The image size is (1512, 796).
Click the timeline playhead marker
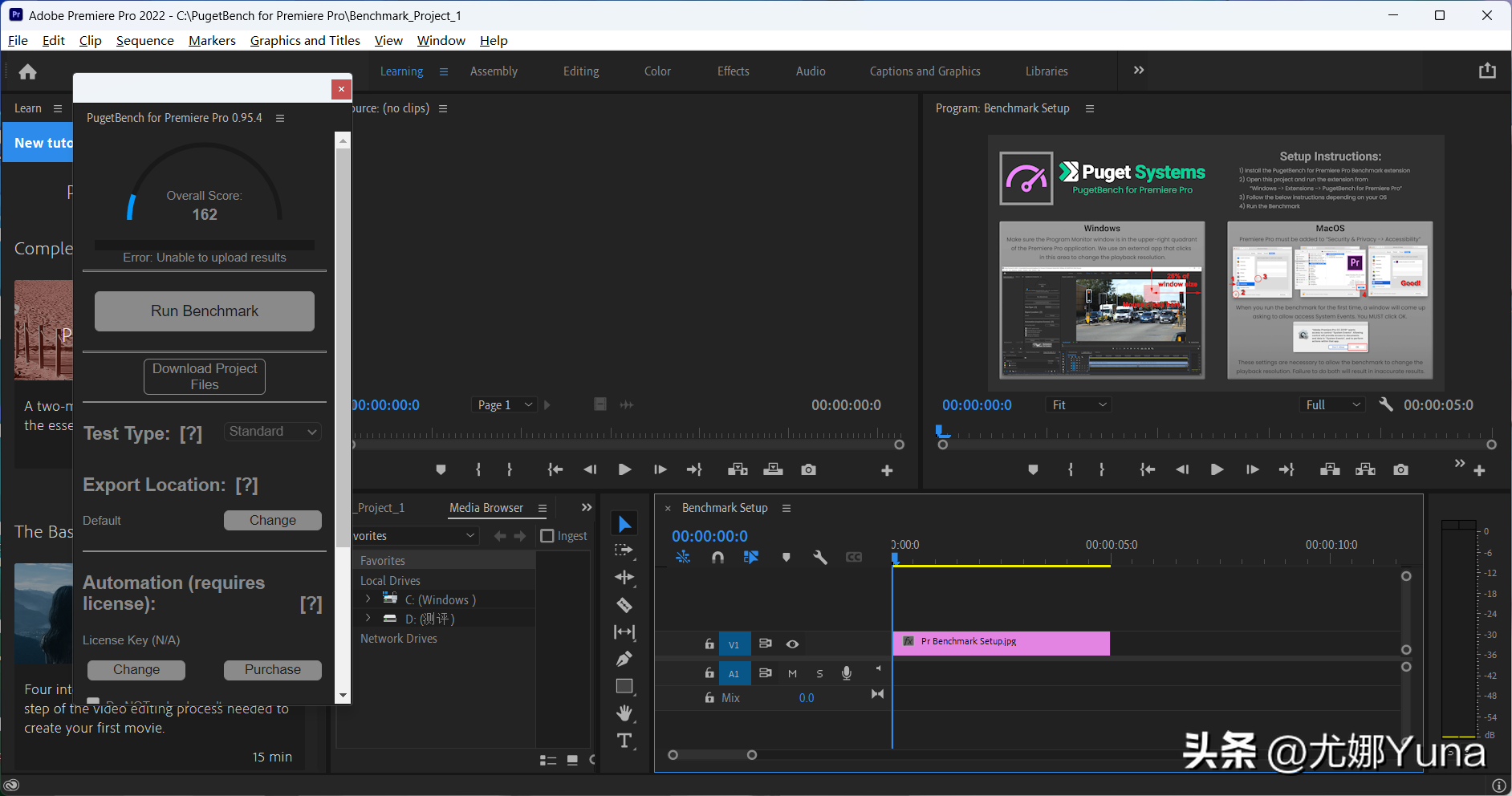(896, 558)
